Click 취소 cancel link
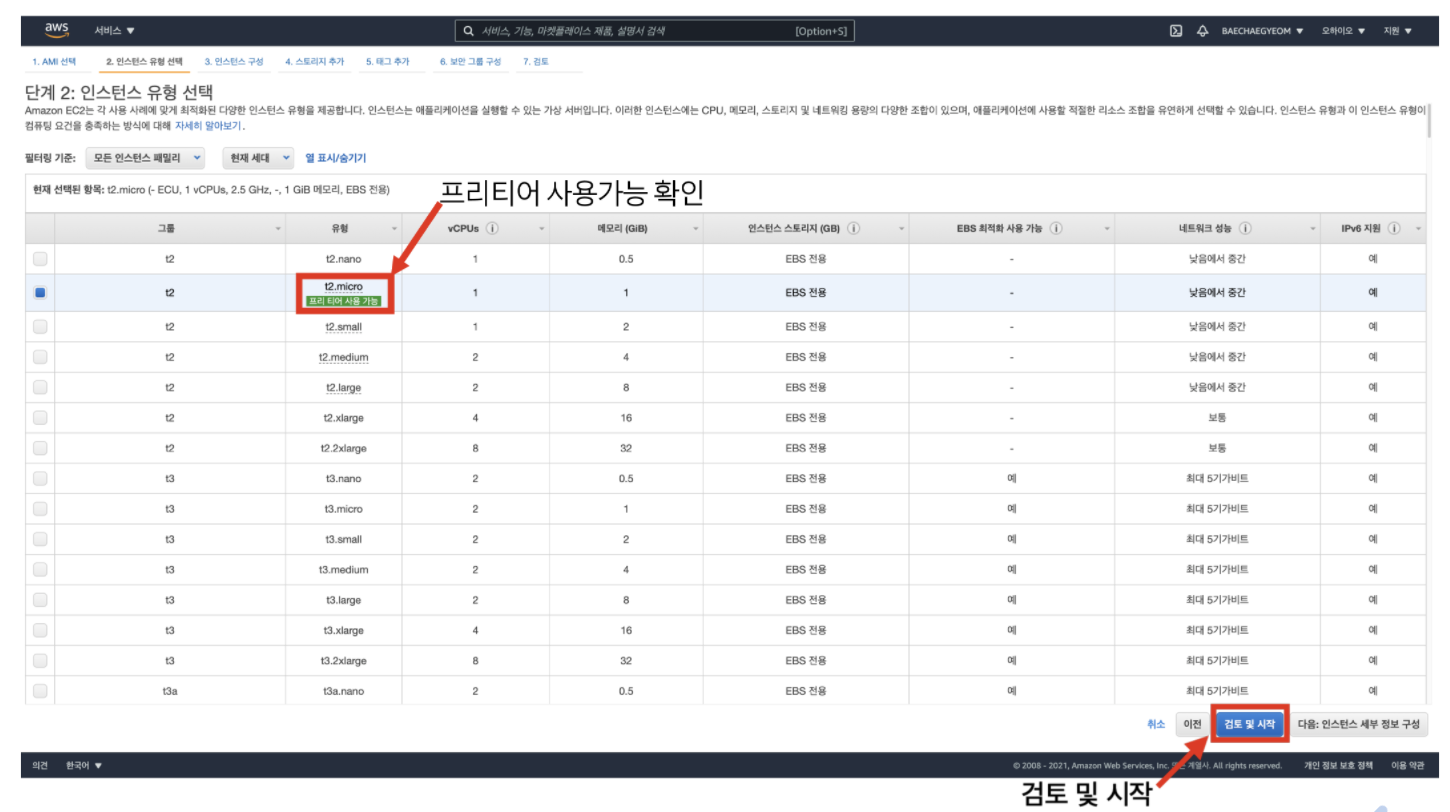 coord(1156,724)
